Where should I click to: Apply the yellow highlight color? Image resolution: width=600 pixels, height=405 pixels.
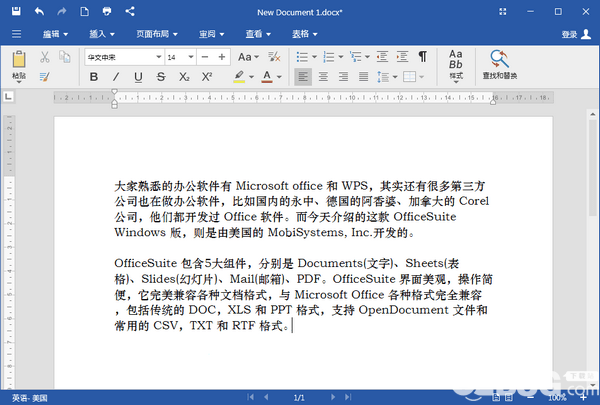(239, 77)
